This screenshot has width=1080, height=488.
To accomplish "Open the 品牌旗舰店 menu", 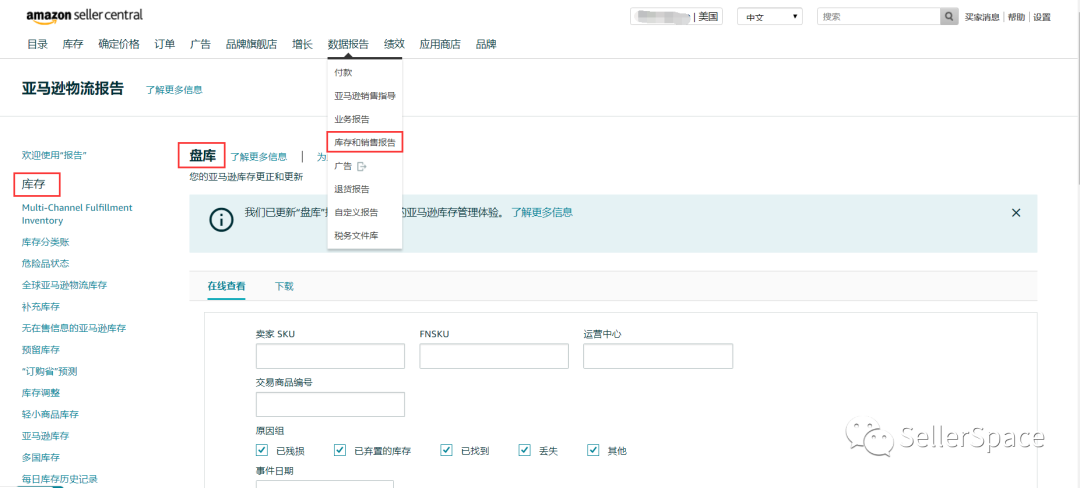I will point(251,44).
